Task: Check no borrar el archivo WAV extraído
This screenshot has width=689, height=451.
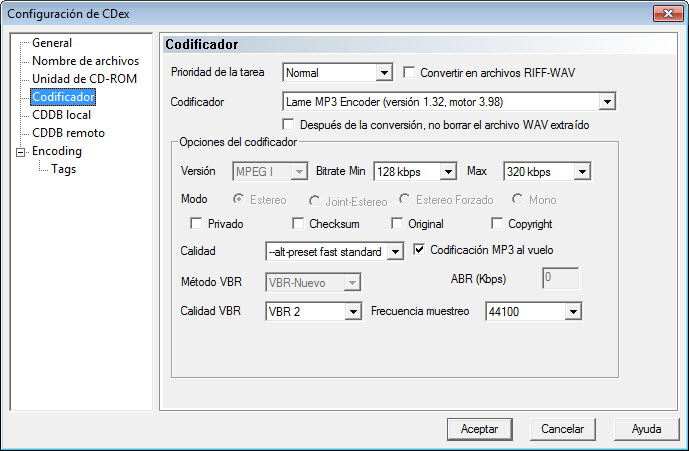Action: 288,125
